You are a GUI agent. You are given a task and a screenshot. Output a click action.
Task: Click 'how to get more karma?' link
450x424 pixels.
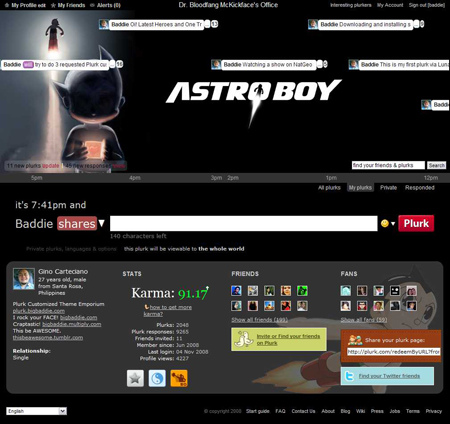[x=168, y=310]
